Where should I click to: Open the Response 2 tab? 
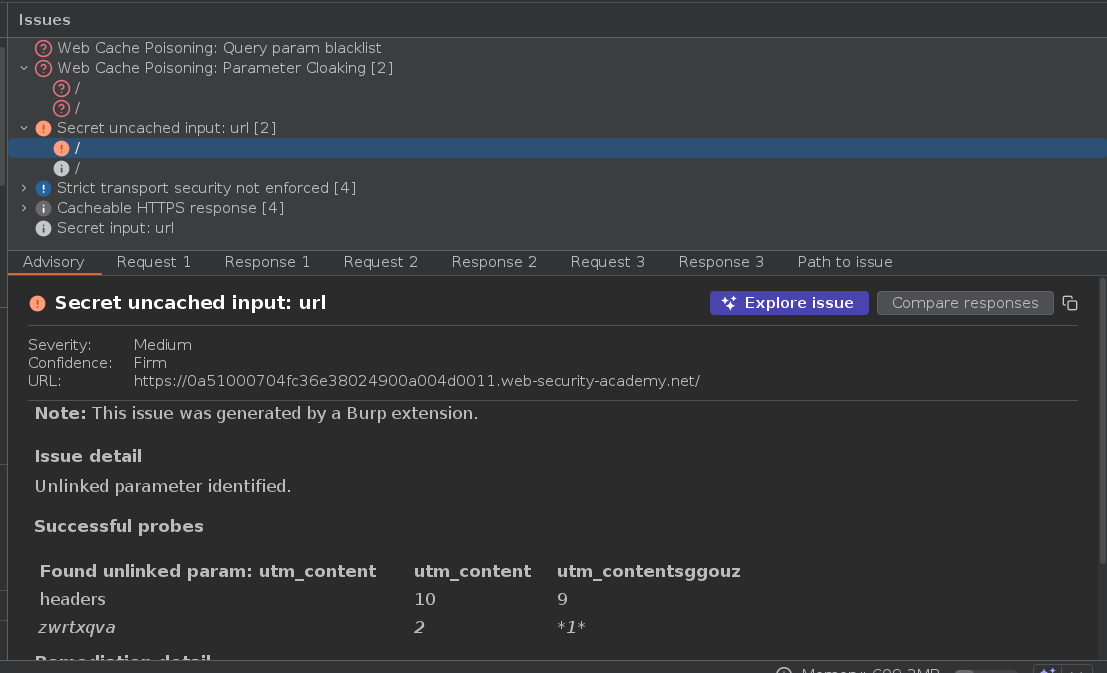tap(494, 262)
